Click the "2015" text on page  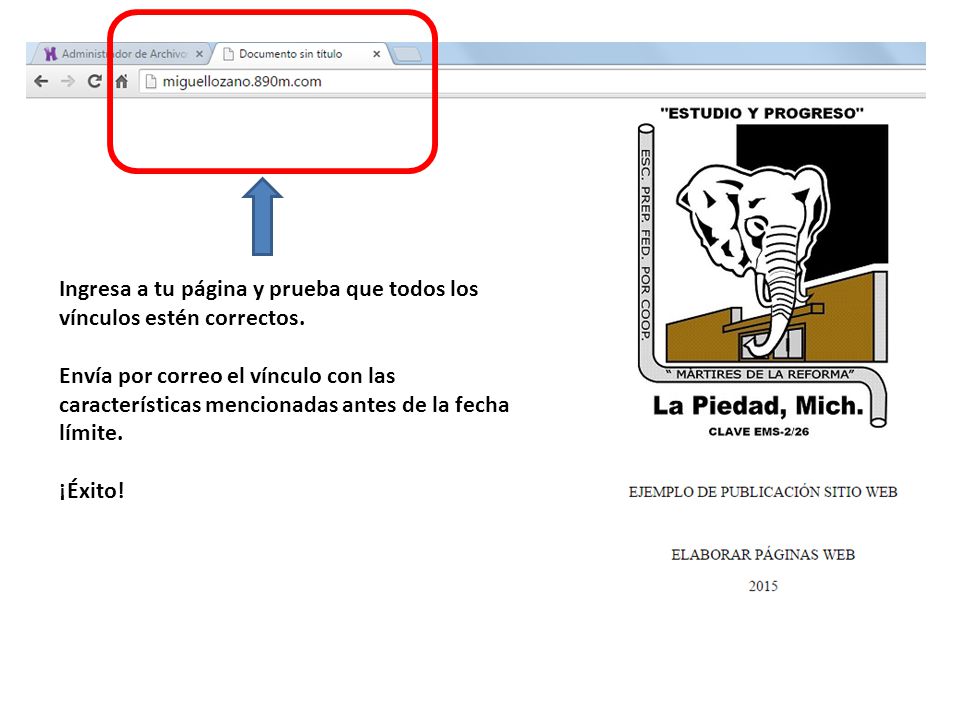click(x=763, y=587)
